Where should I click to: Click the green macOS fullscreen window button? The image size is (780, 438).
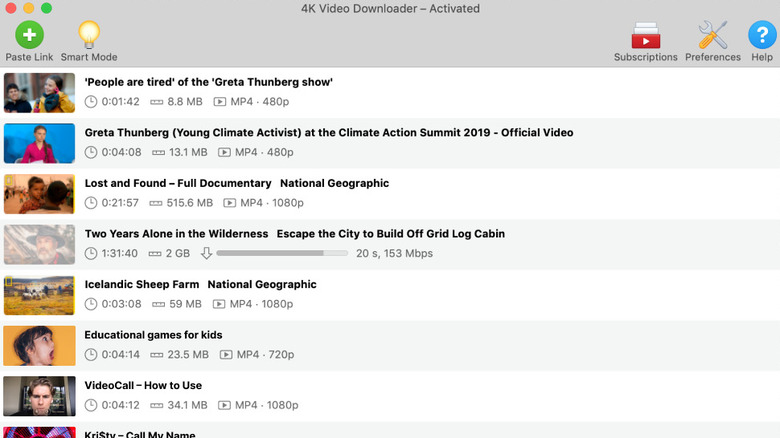coord(48,8)
